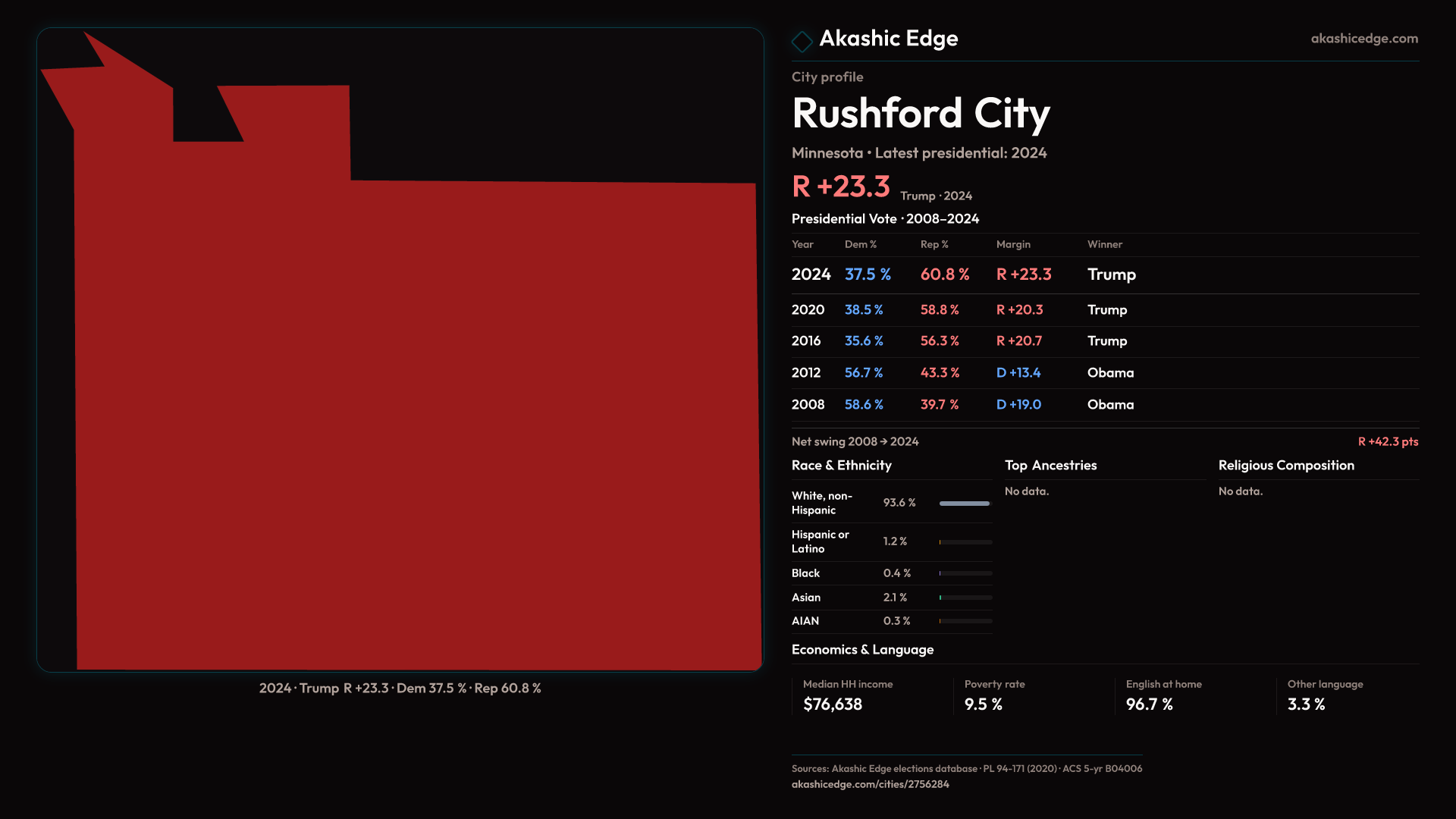Click the Winner column header
The width and height of the screenshot is (1456, 819).
point(1104,244)
